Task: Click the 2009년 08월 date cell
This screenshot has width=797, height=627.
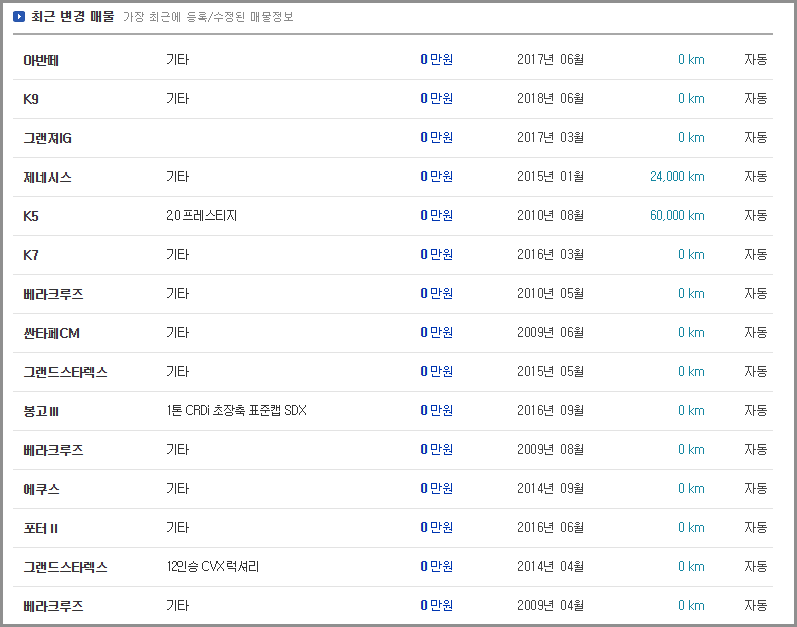Action: point(550,450)
